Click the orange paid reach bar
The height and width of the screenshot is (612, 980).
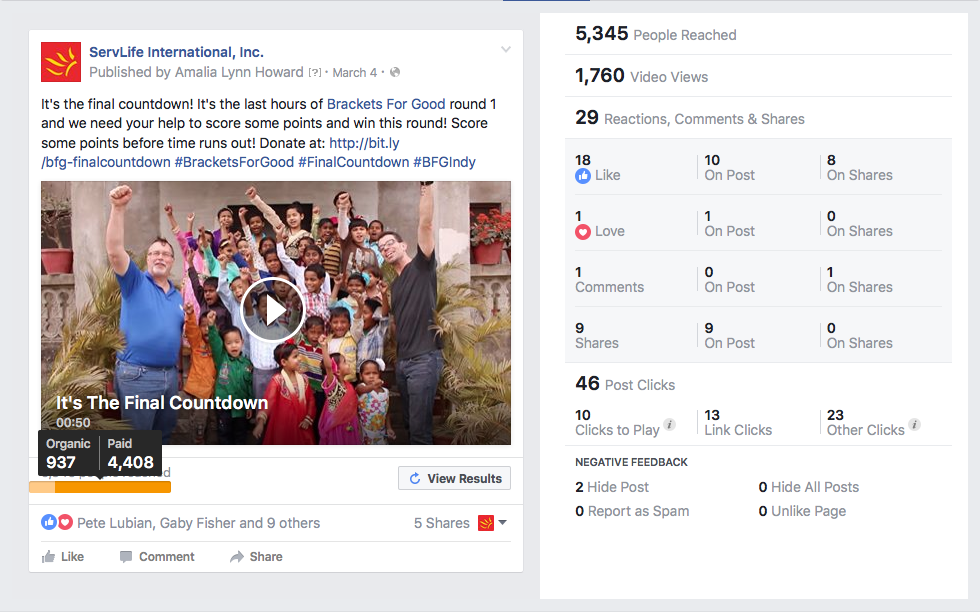click(x=113, y=487)
